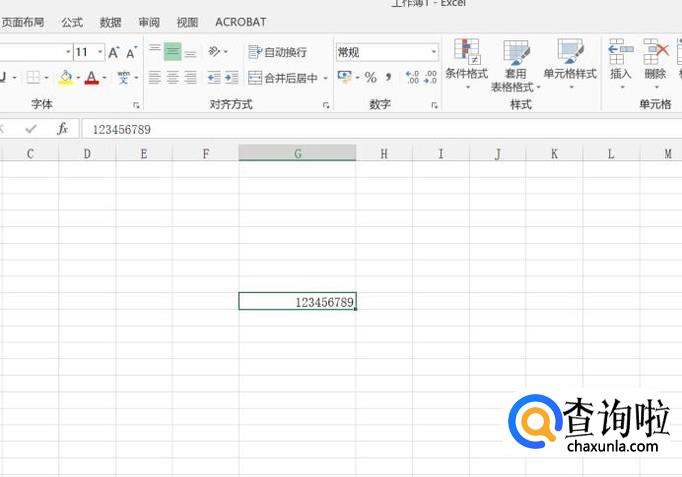Image resolution: width=682 pixels, height=477 pixels.
Task: Align cell text to the right
Action: (190, 78)
